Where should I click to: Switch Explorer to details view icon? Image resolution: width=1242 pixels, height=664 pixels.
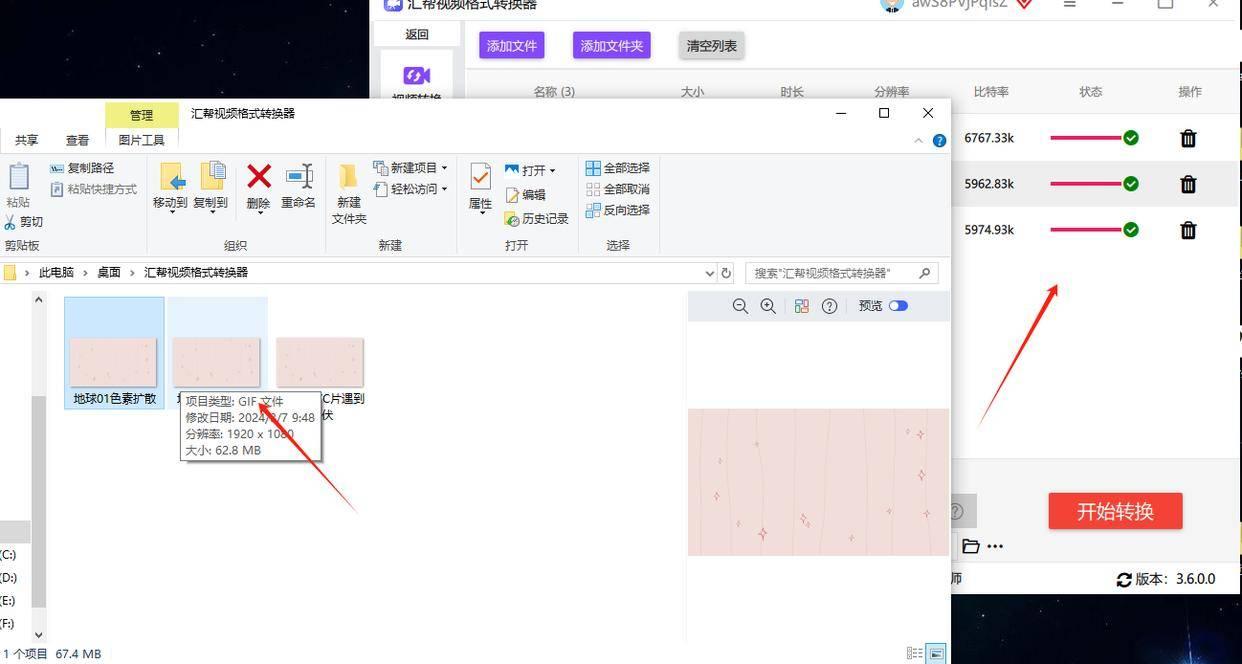[x=914, y=653]
